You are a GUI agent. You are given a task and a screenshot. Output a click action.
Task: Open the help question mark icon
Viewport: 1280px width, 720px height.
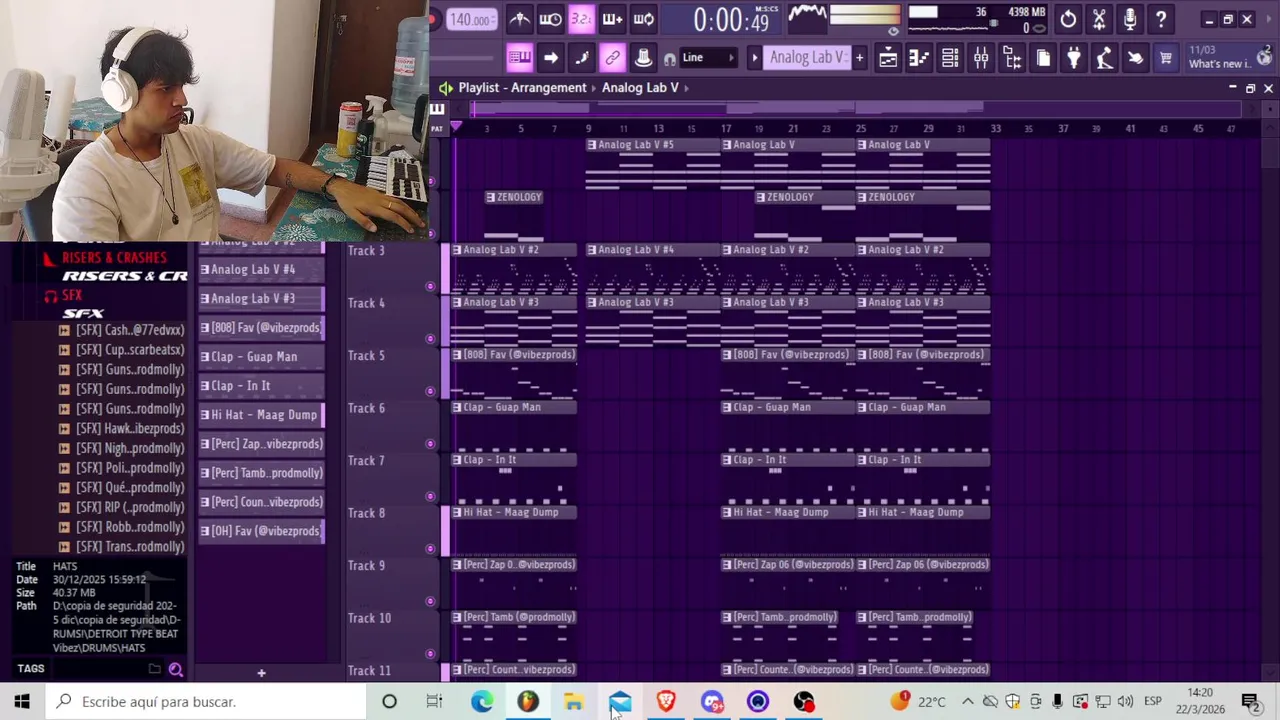coord(1161,19)
